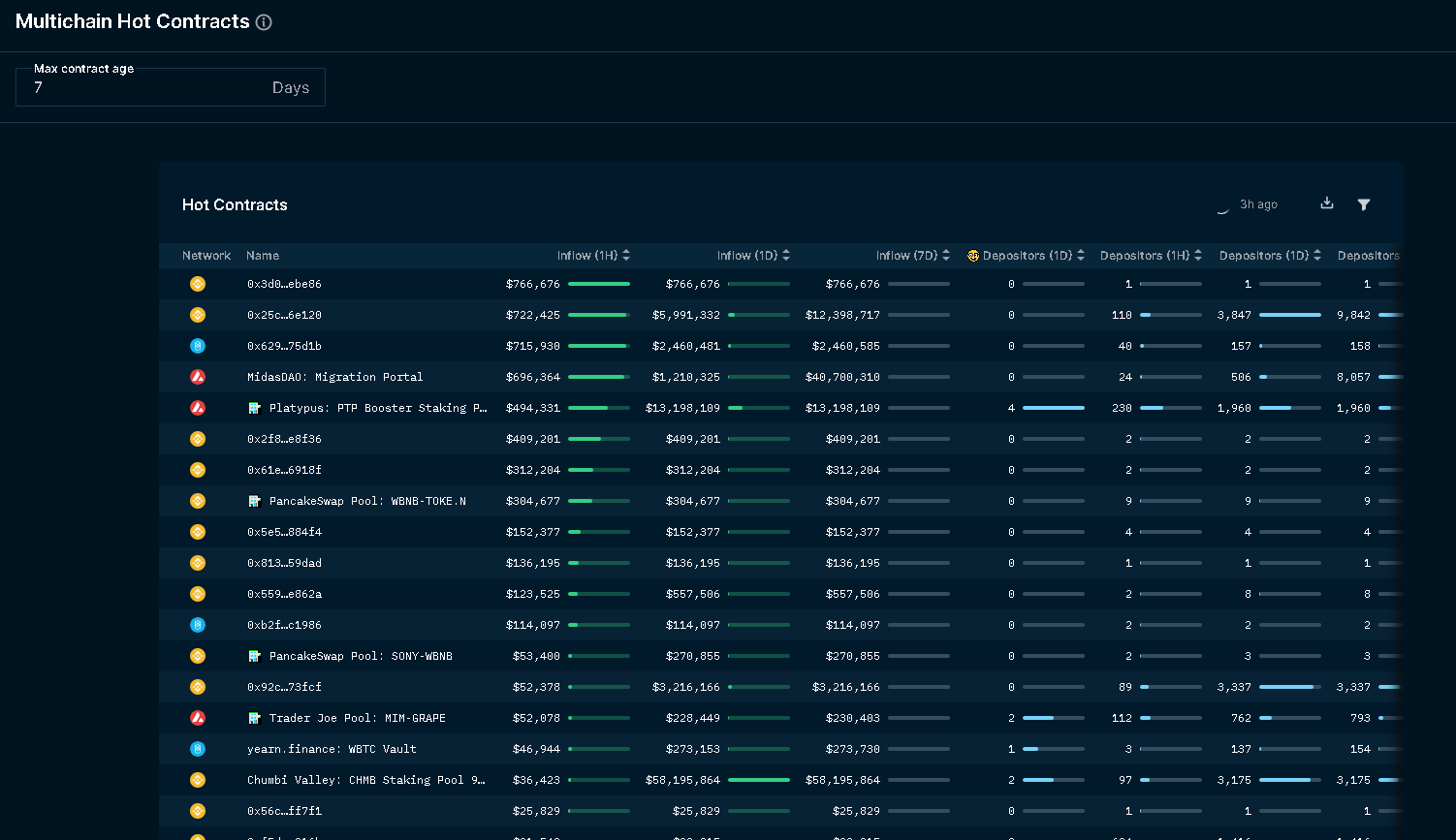Click the BNB network icon for 0x813…59dad
1456x840 pixels.
pos(198,563)
